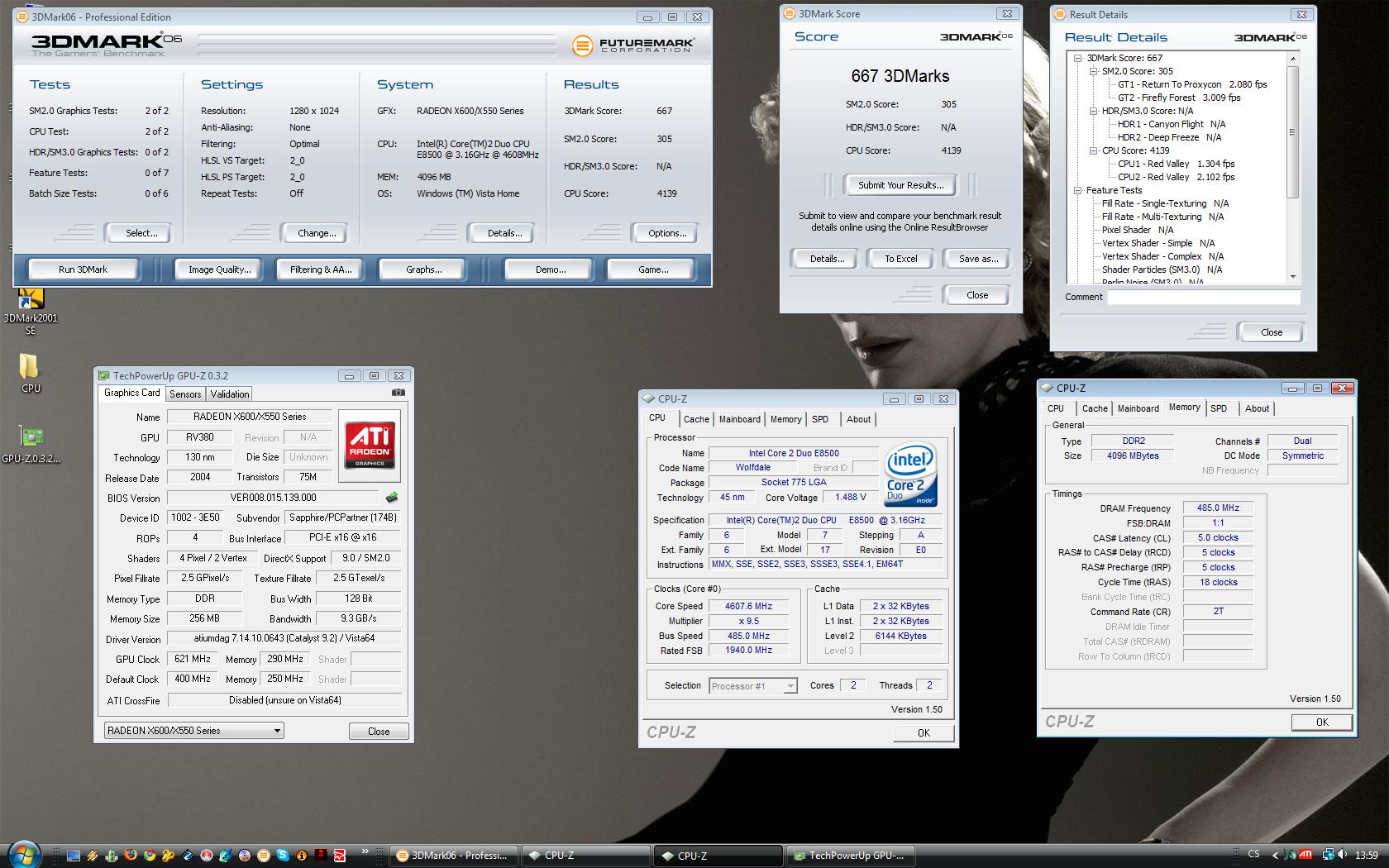Click the CS language indicator in taskbar
The width and height of the screenshot is (1389, 868).
[x=1253, y=854]
